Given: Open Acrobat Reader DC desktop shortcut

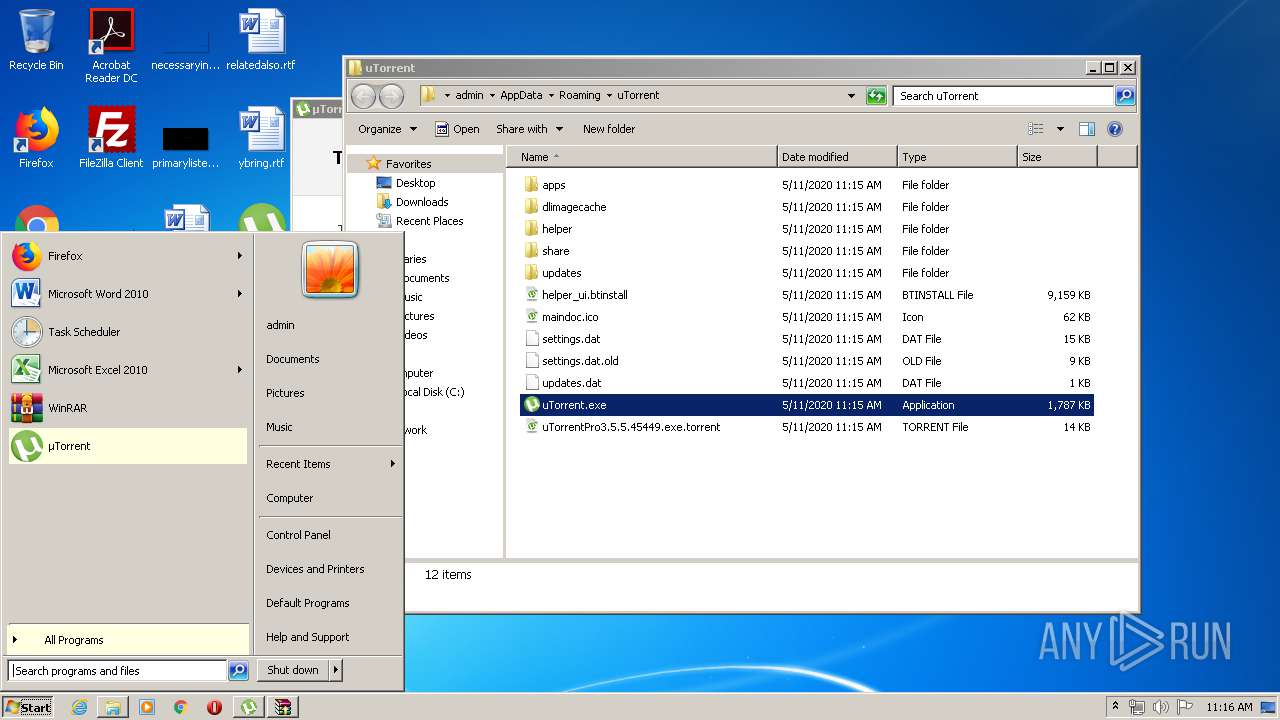Looking at the screenshot, I should point(111,46).
